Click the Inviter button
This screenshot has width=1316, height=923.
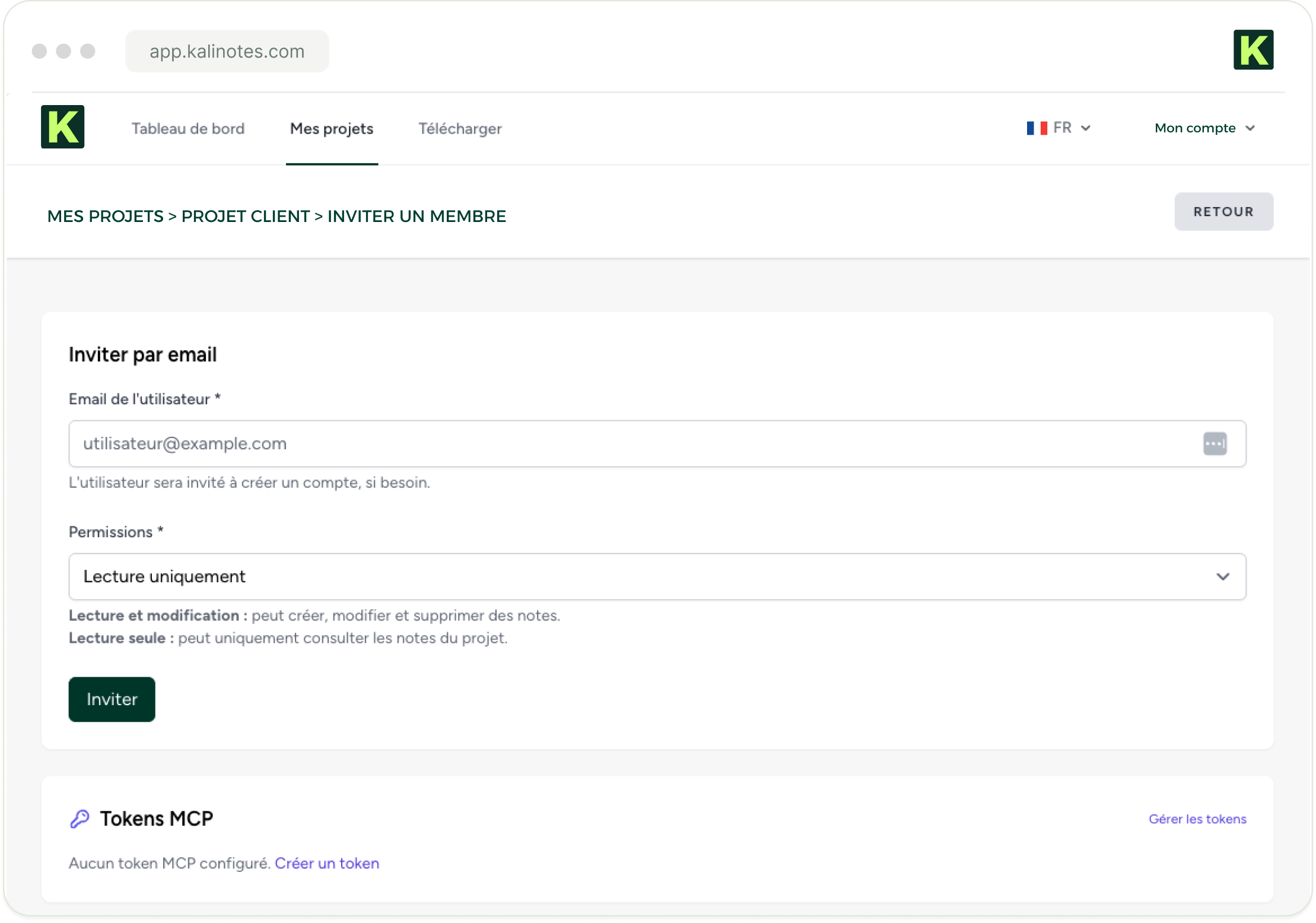tap(112, 699)
